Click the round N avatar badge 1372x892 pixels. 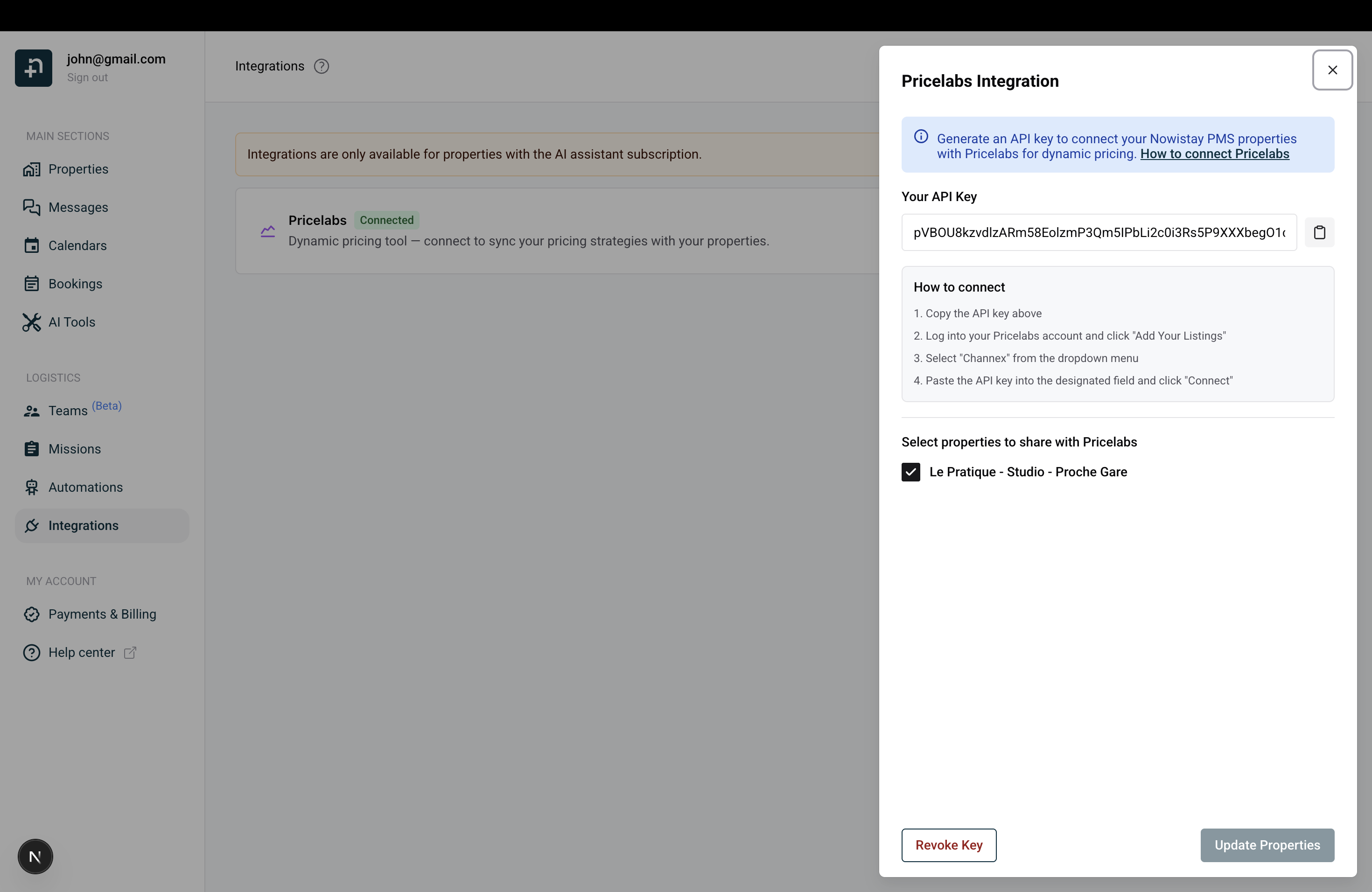coord(35,857)
